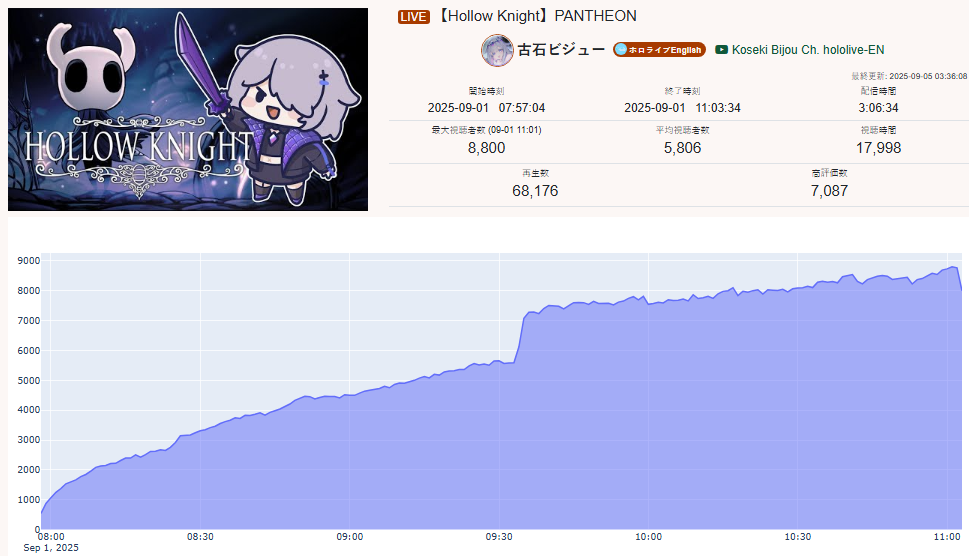
Task: Click the 9000 label on viewer axis
Action: [28, 261]
